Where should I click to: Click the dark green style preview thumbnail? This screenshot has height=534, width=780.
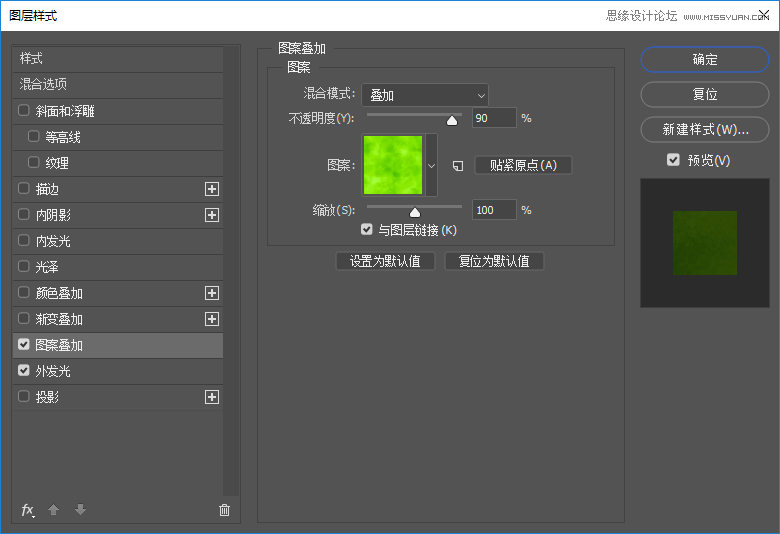pos(705,243)
